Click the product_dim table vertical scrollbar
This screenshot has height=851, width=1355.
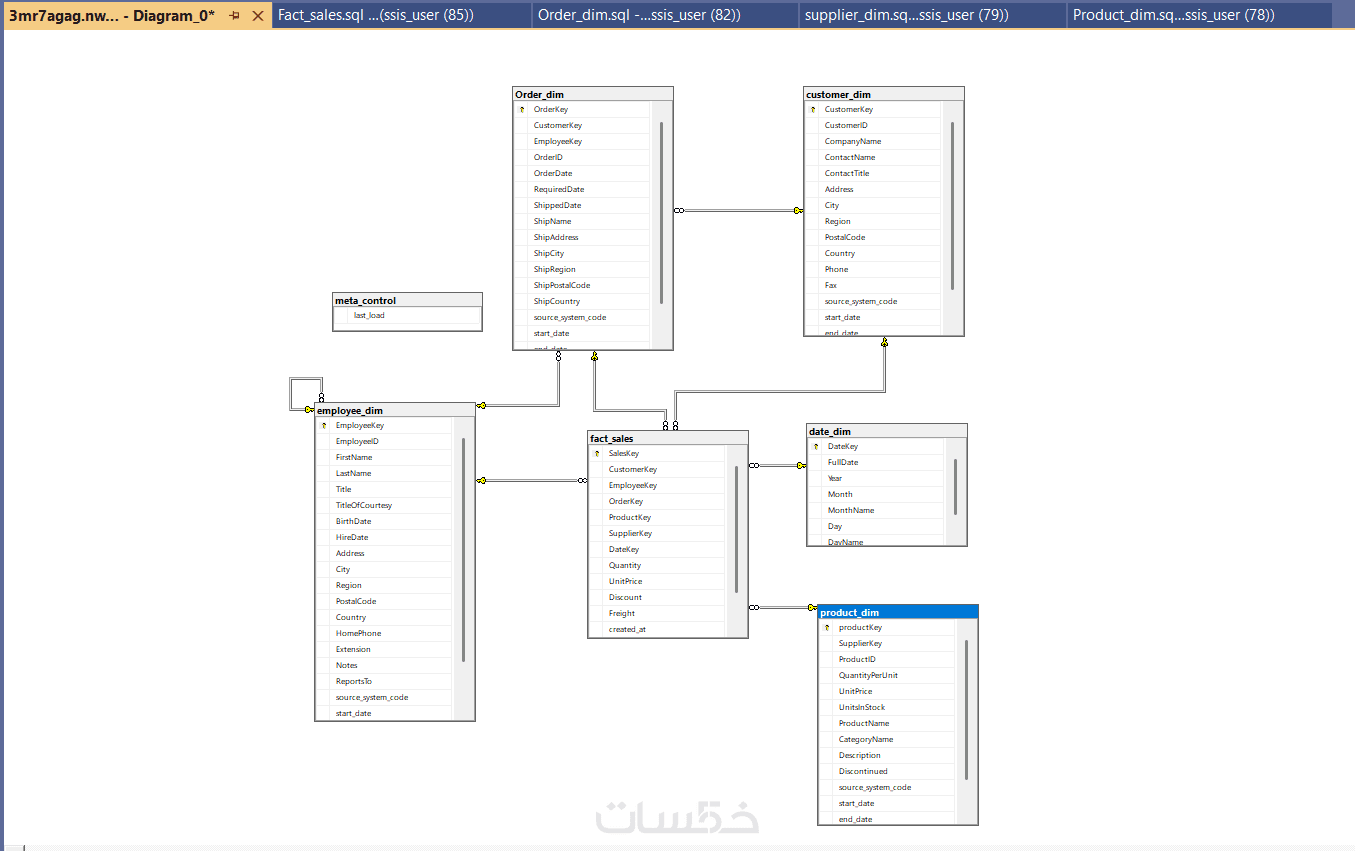[x=966, y=710]
